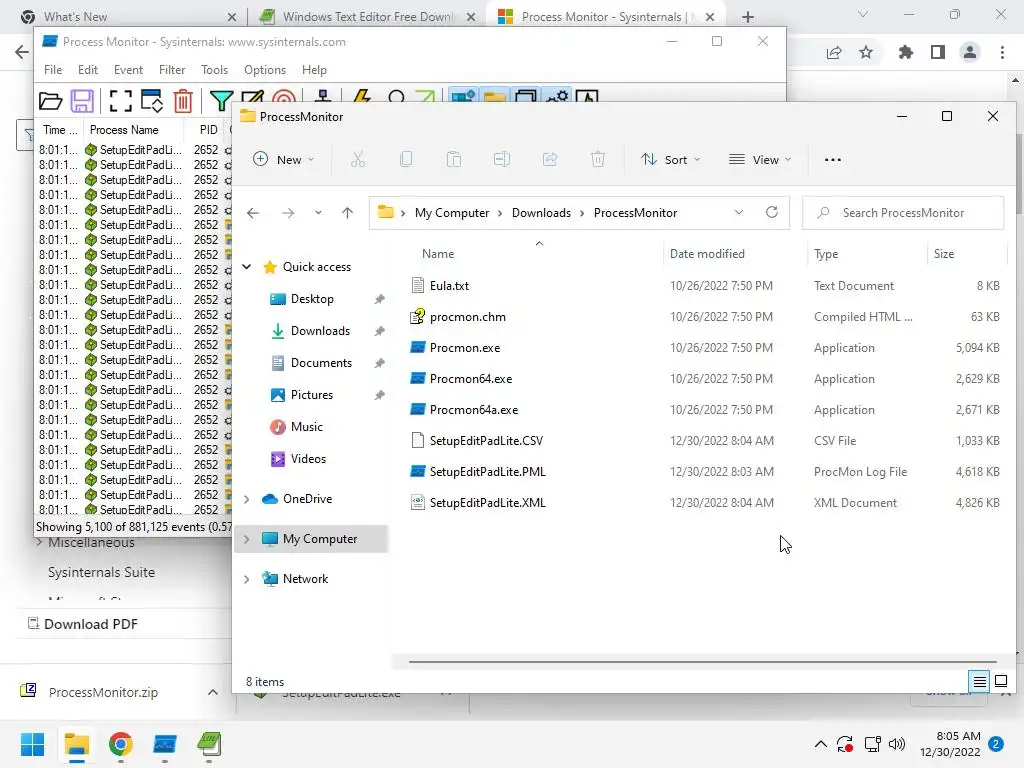Click the See more ellipsis in File Explorer
Screen dimensions: 1024x768
pos(833,159)
